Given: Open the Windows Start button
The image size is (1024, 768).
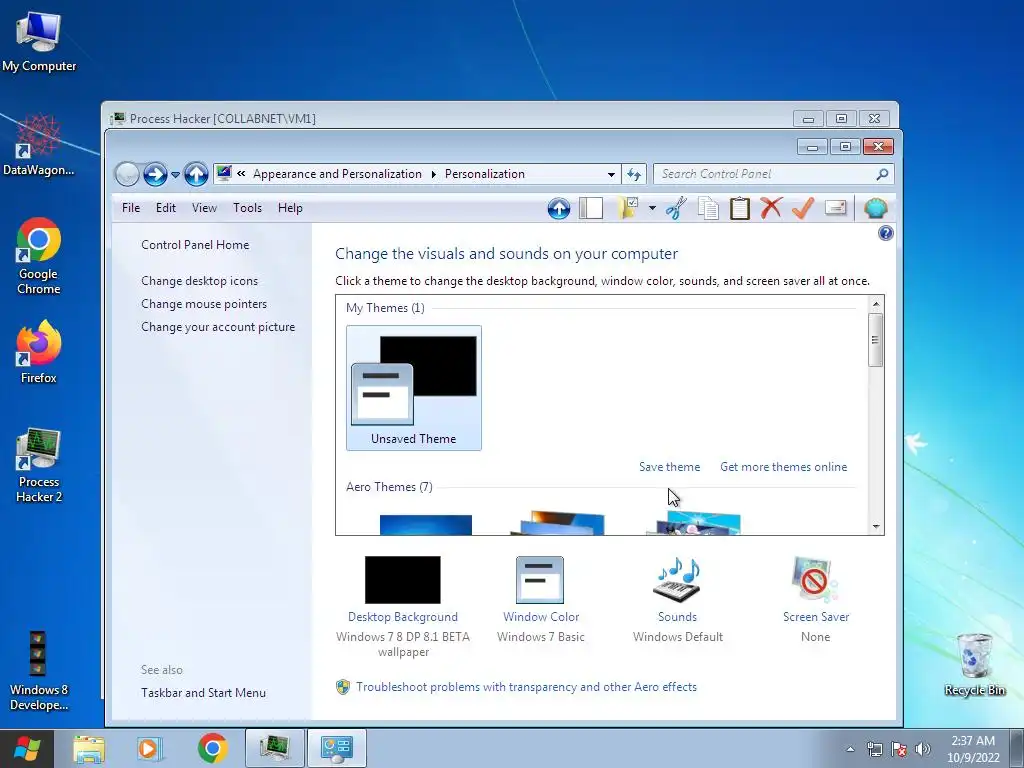Looking at the screenshot, I should [x=27, y=748].
